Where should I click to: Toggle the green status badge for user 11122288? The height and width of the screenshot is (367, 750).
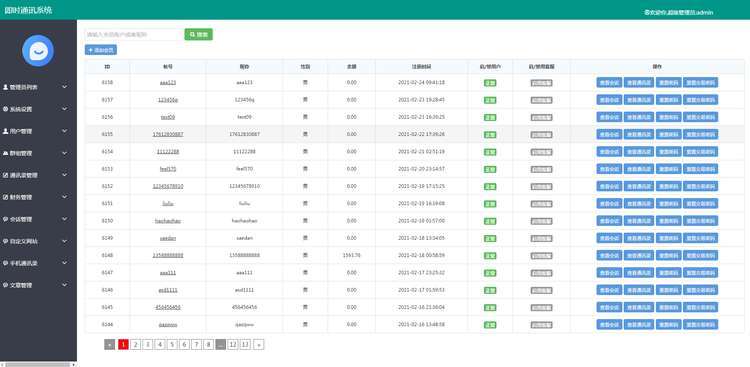click(490, 152)
